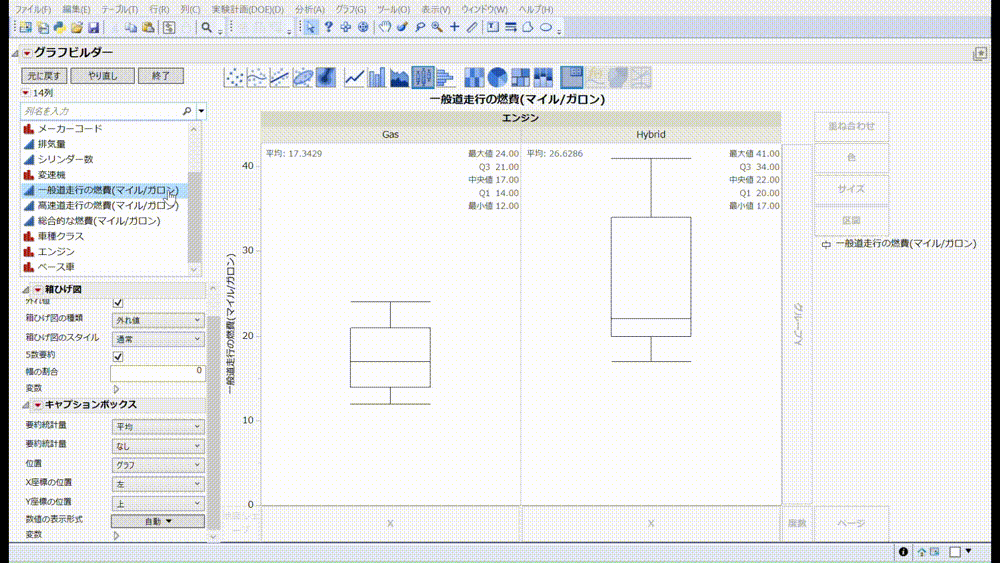Open the グラフ(G) menu
Viewport: 1000px width, 563px height.
point(351,10)
